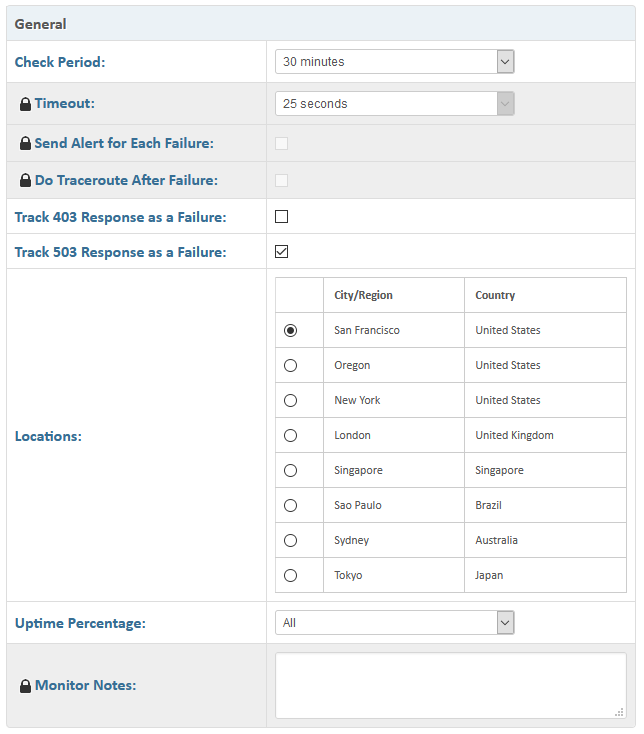Click the Monitor Notes resize grip

point(619,712)
